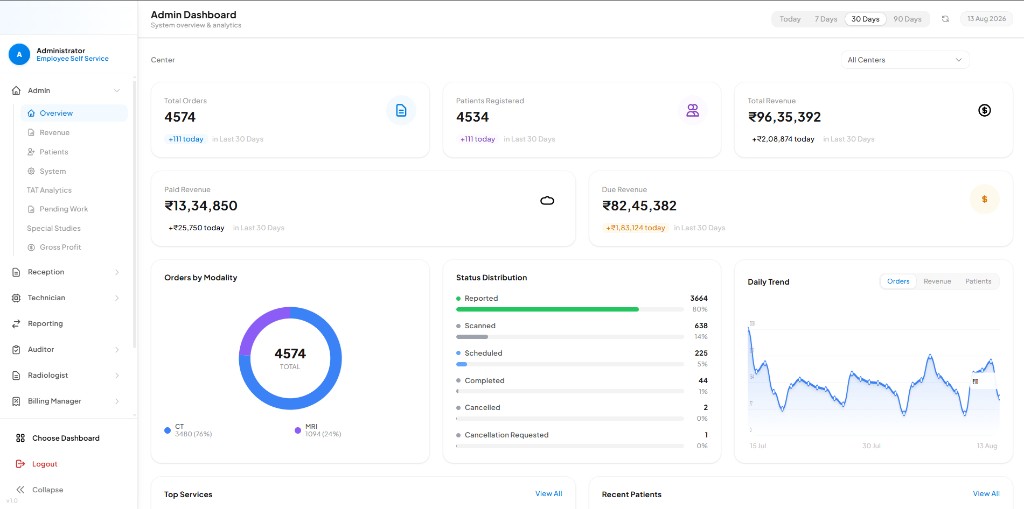Click View All in Top Services
This screenshot has height=509, width=1024.
(549, 493)
